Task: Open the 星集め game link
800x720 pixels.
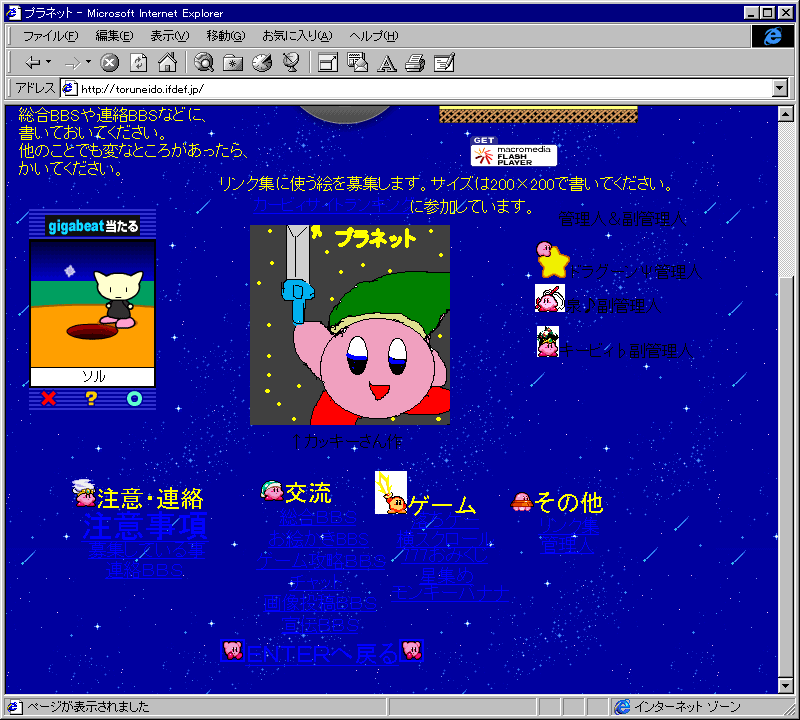Action: pyautogui.click(x=447, y=576)
